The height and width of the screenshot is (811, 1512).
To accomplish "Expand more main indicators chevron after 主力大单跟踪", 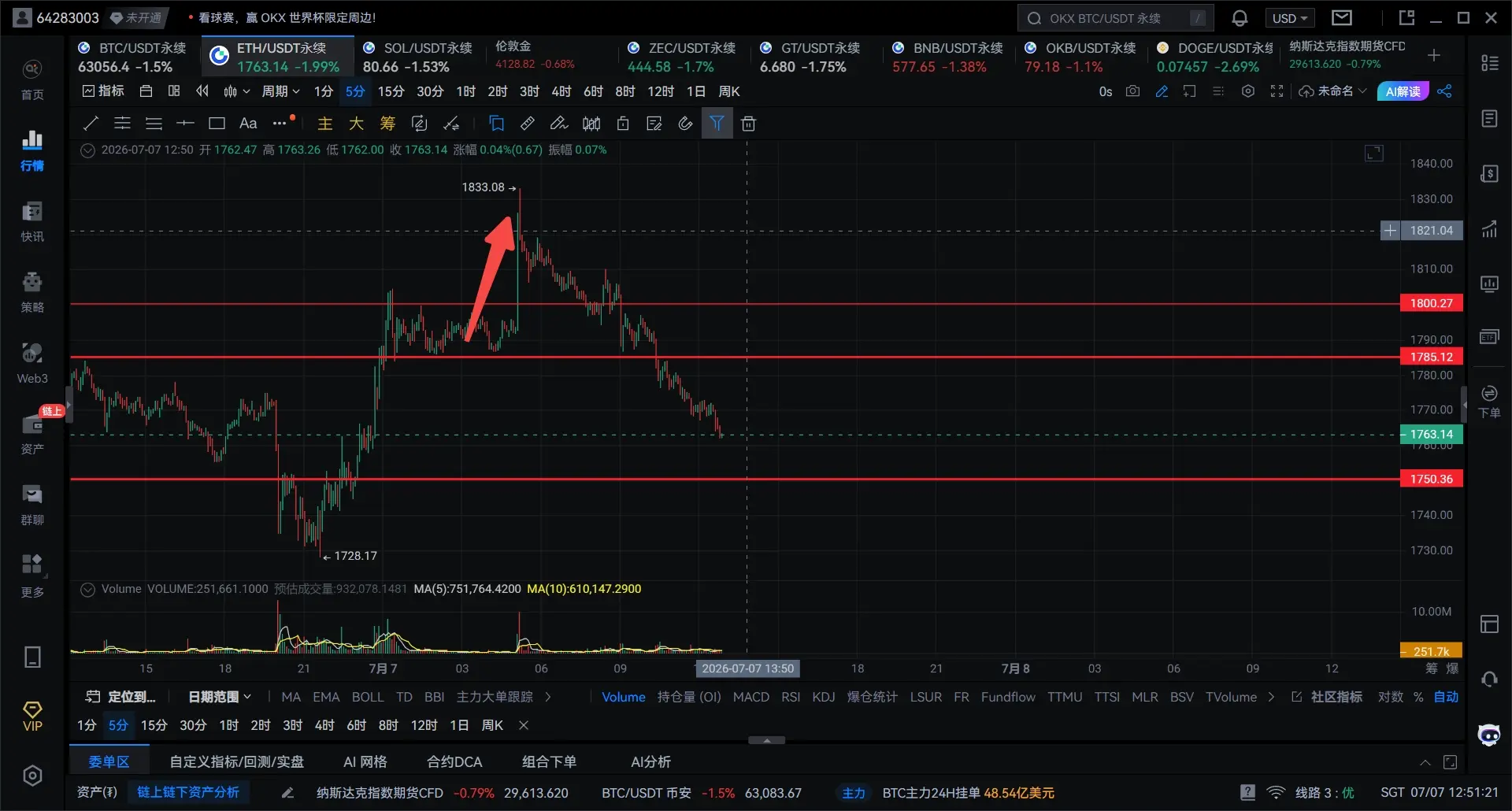I will [548, 697].
